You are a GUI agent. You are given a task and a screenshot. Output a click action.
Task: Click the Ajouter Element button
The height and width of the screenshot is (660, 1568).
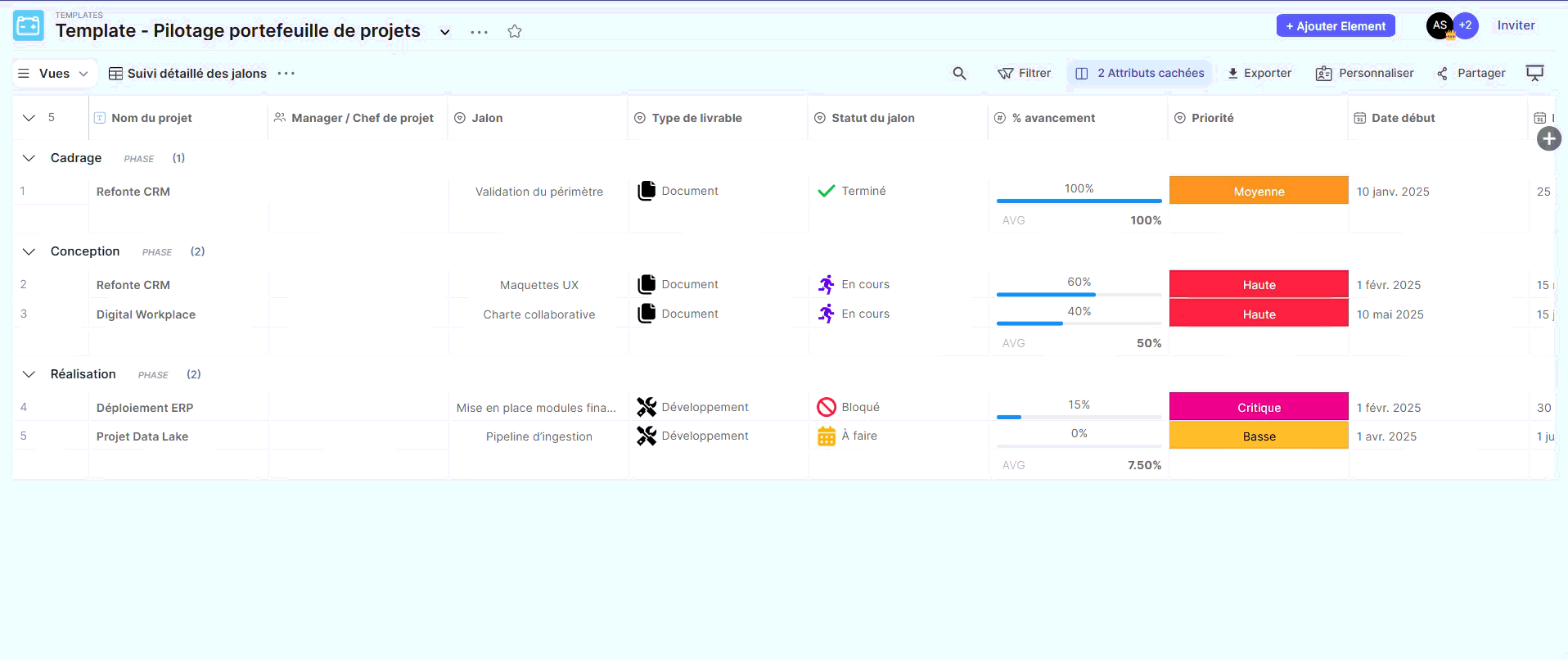1335,26
